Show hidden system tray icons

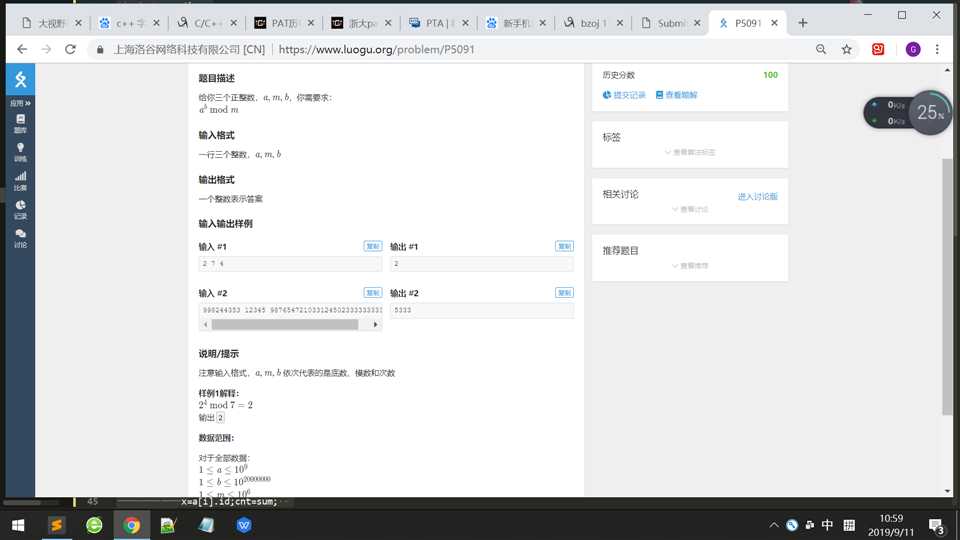click(774, 525)
